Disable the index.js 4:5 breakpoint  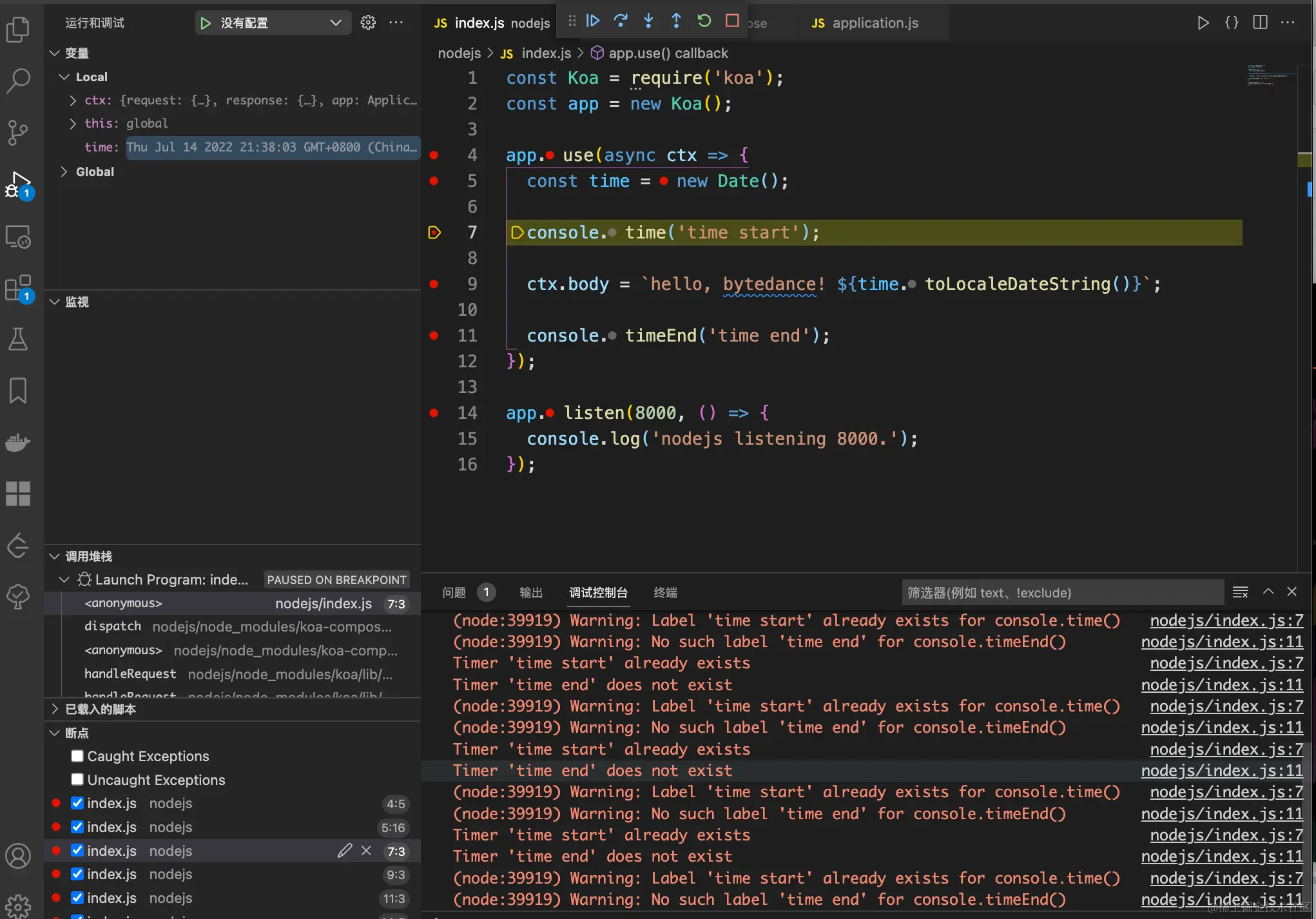(x=77, y=803)
